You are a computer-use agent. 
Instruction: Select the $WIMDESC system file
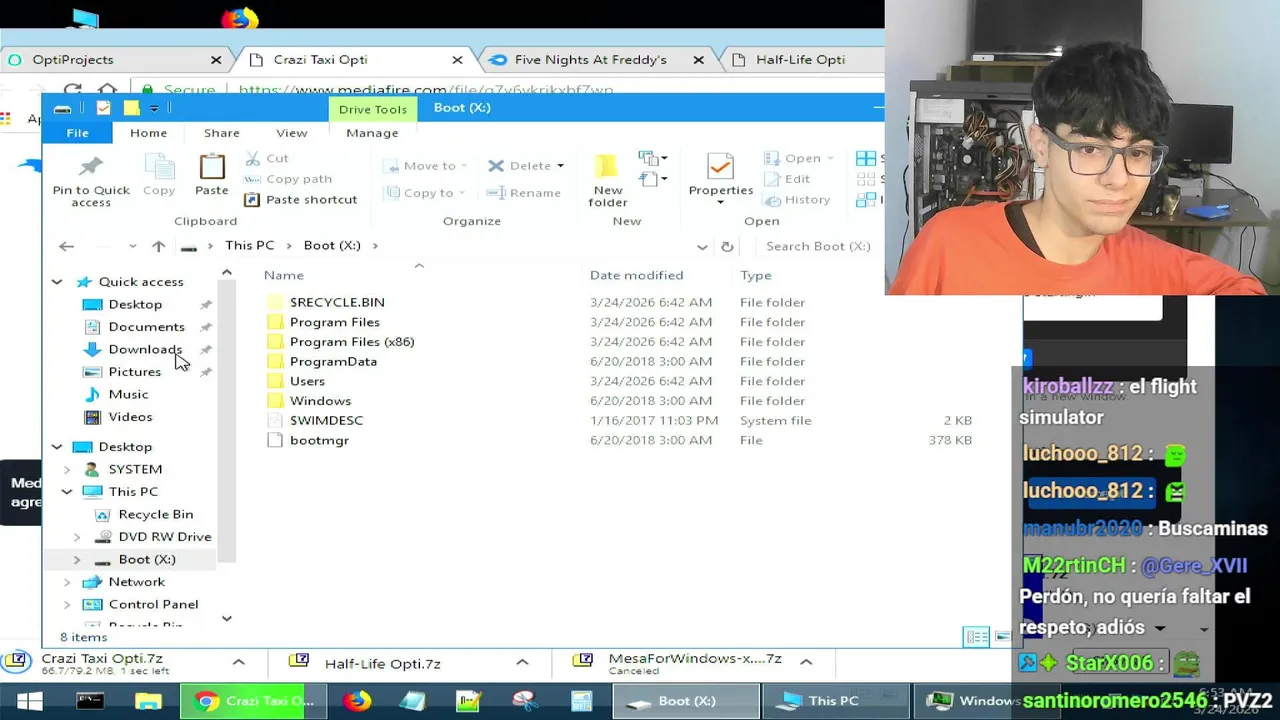[x=326, y=421]
